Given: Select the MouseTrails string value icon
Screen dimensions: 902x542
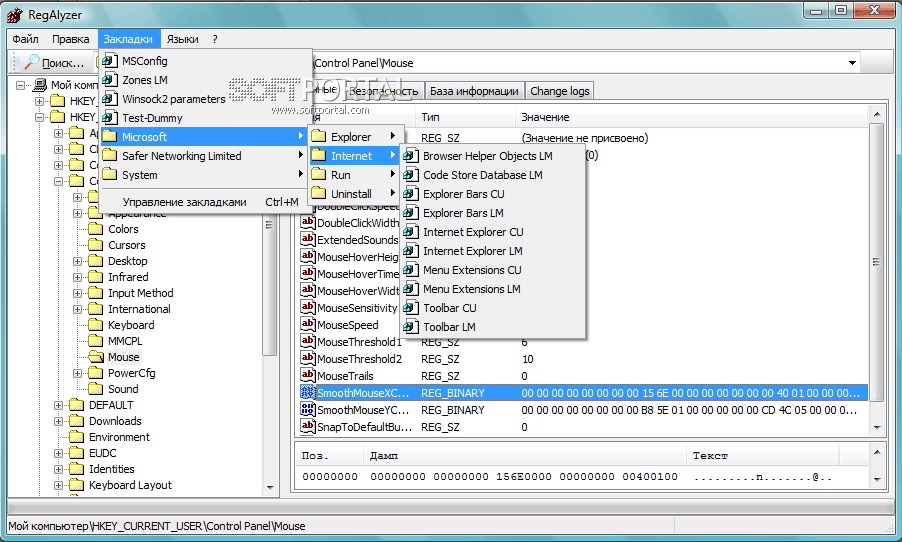Looking at the screenshot, I should 308,375.
